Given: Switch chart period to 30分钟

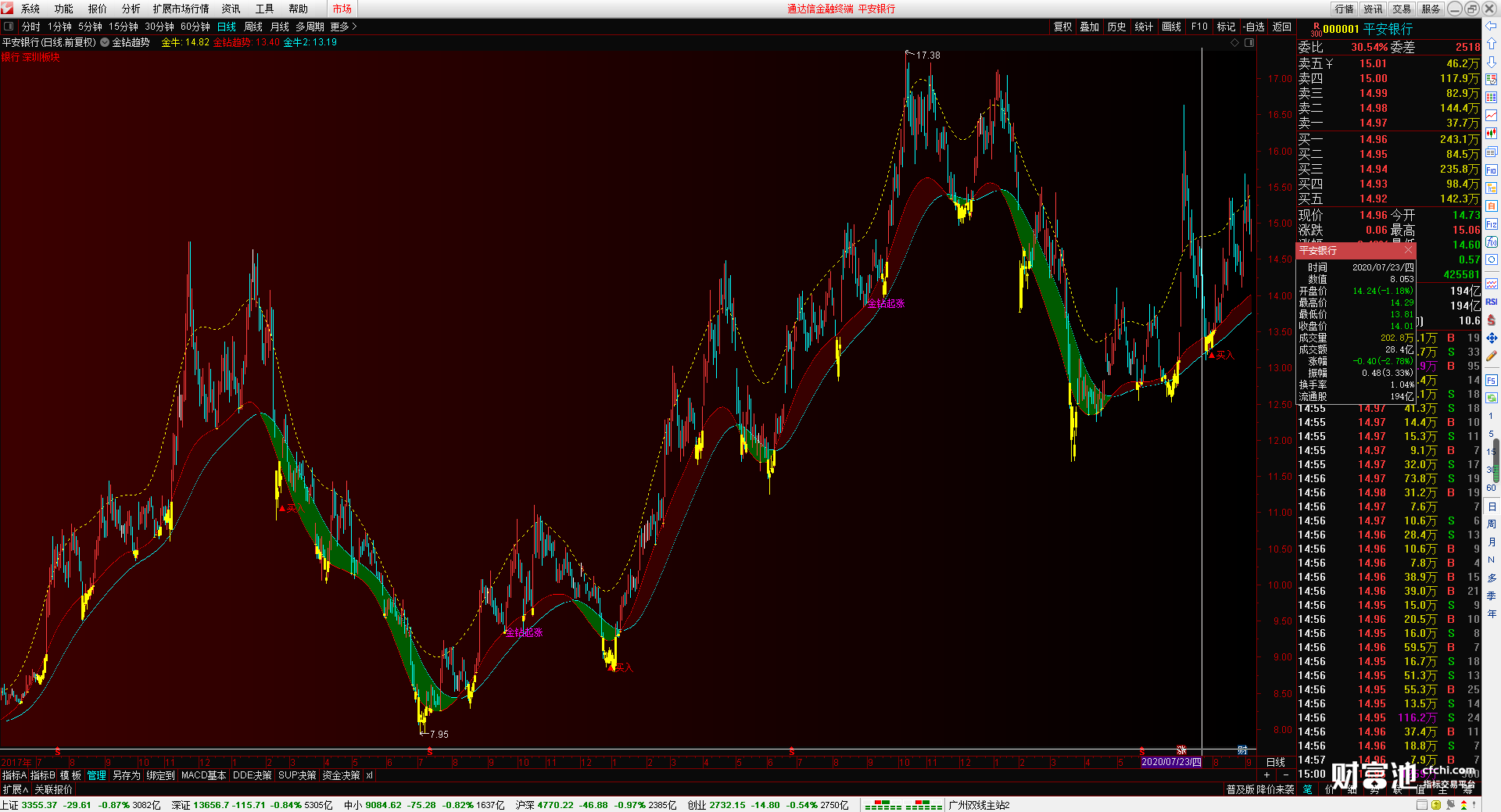Looking at the screenshot, I should pyautogui.click(x=159, y=27).
